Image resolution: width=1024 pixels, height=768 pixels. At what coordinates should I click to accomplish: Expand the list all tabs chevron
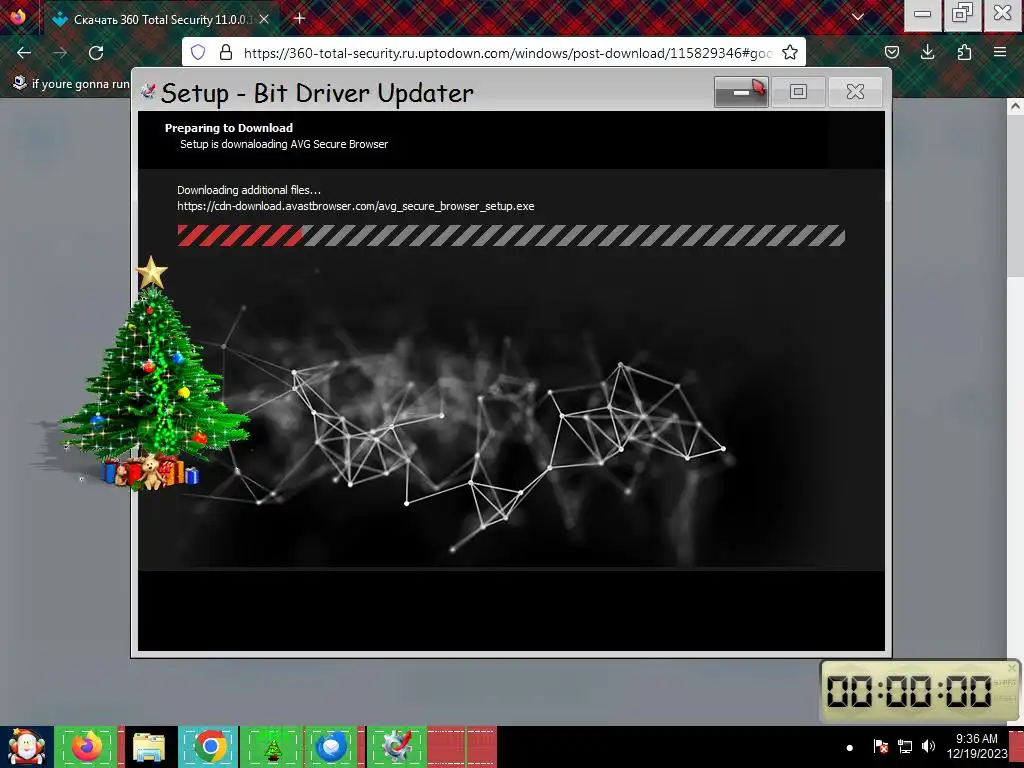click(858, 17)
